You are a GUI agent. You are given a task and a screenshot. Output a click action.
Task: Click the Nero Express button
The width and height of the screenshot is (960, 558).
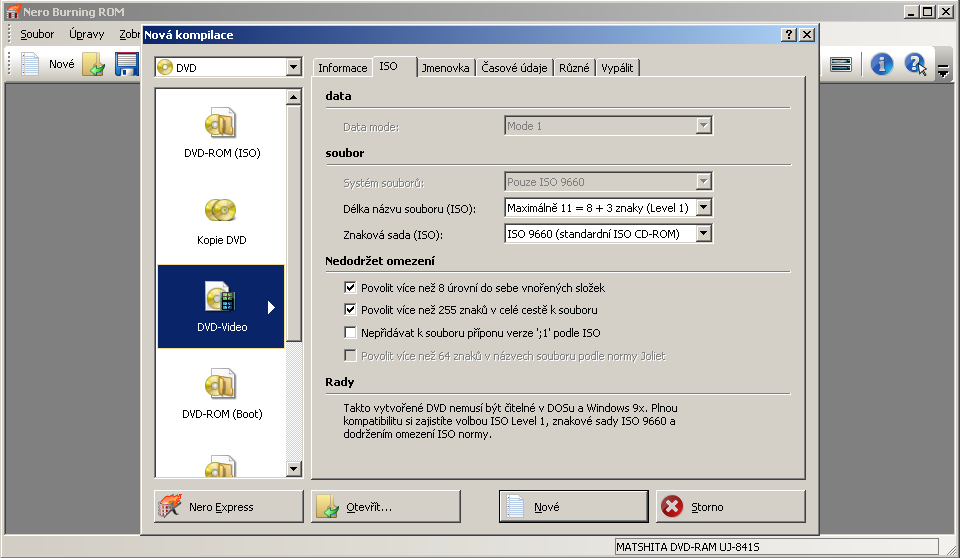point(228,507)
